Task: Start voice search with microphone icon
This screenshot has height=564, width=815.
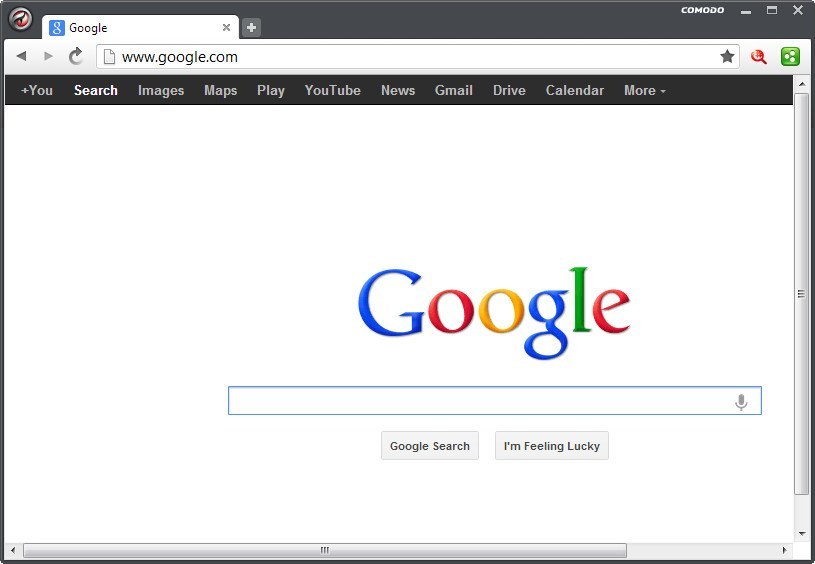Action: (x=741, y=402)
